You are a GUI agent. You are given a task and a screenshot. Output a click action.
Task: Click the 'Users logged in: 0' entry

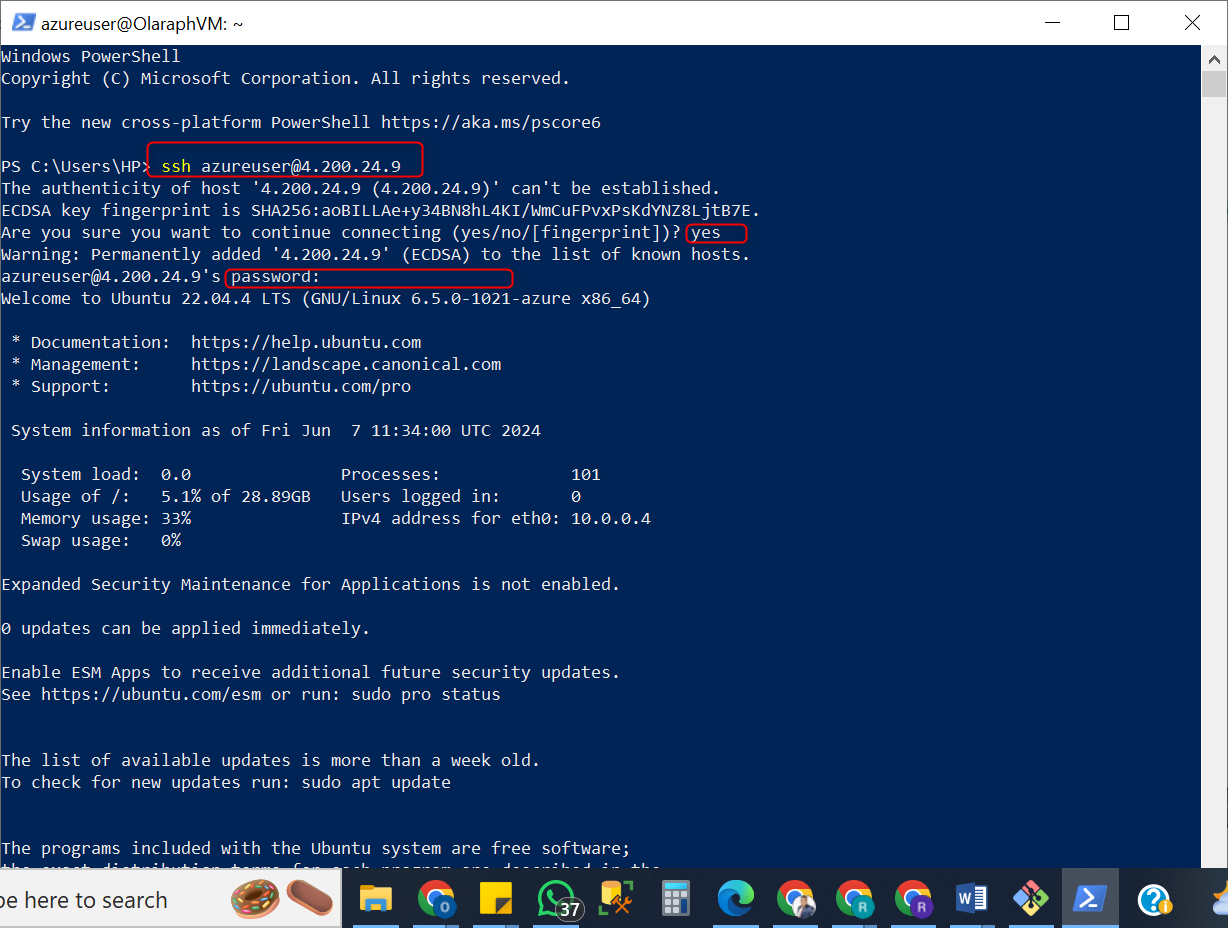coord(461,496)
